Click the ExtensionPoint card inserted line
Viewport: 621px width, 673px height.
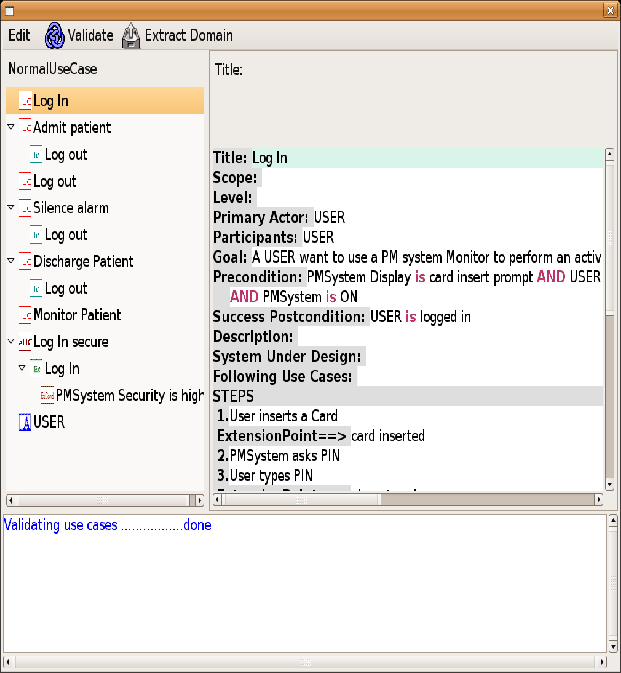click(x=321, y=436)
